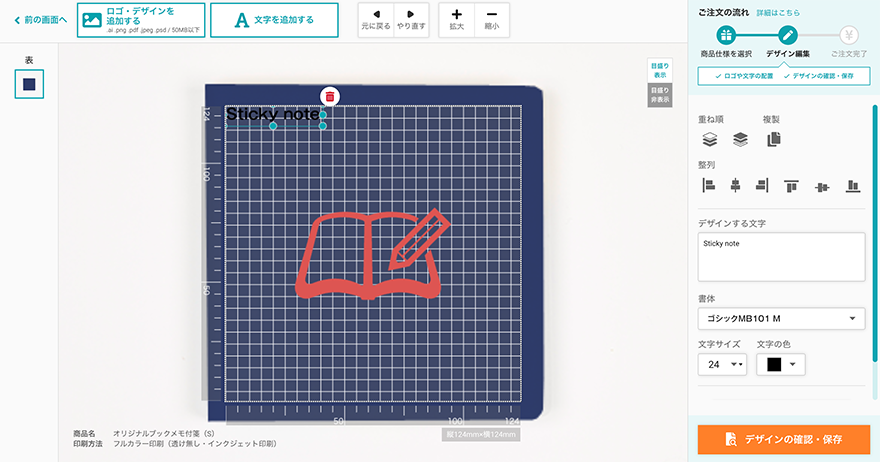Click the デザインする文字 text area
Viewport: 880px width, 462px height.
[781, 257]
